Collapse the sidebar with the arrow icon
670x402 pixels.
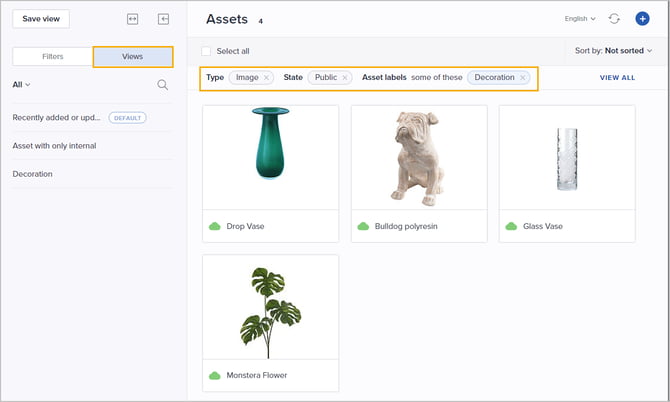[163, 19]
